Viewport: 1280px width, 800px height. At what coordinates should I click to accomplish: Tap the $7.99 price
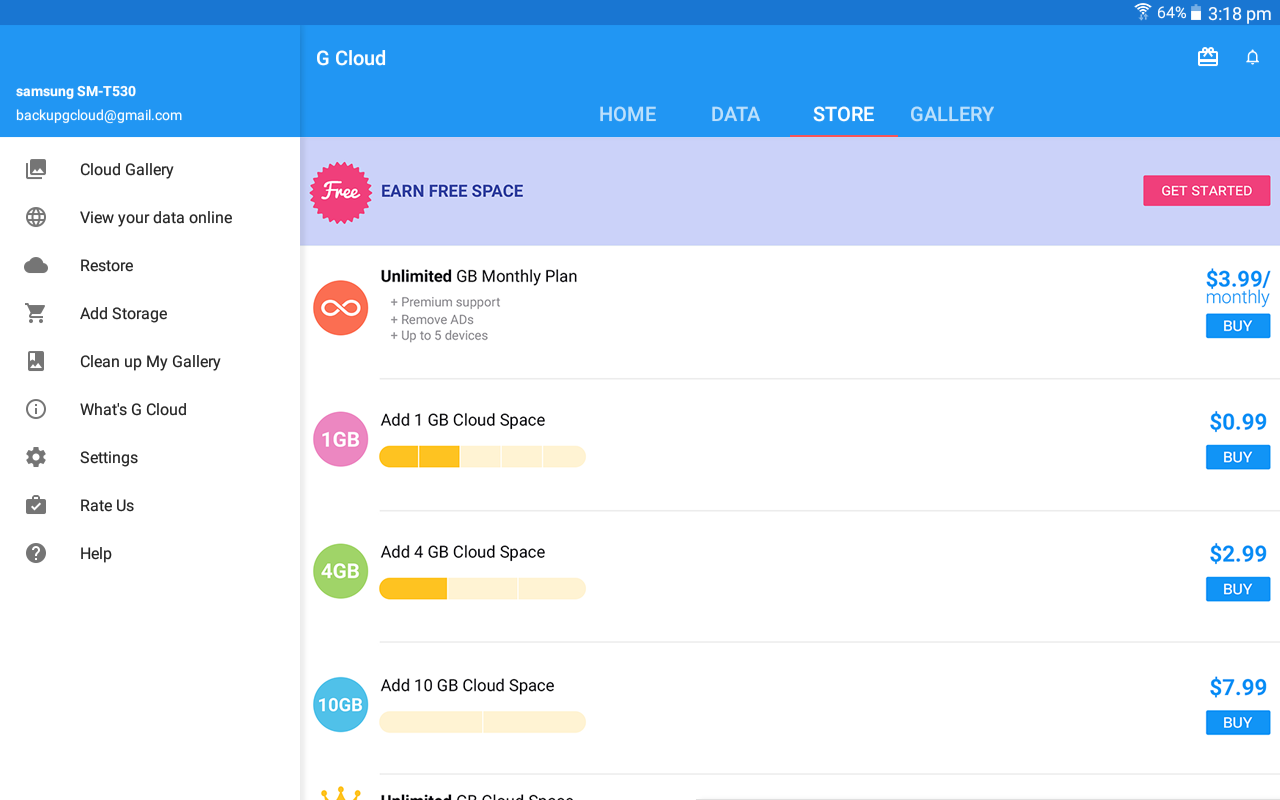pos(1238,687)
